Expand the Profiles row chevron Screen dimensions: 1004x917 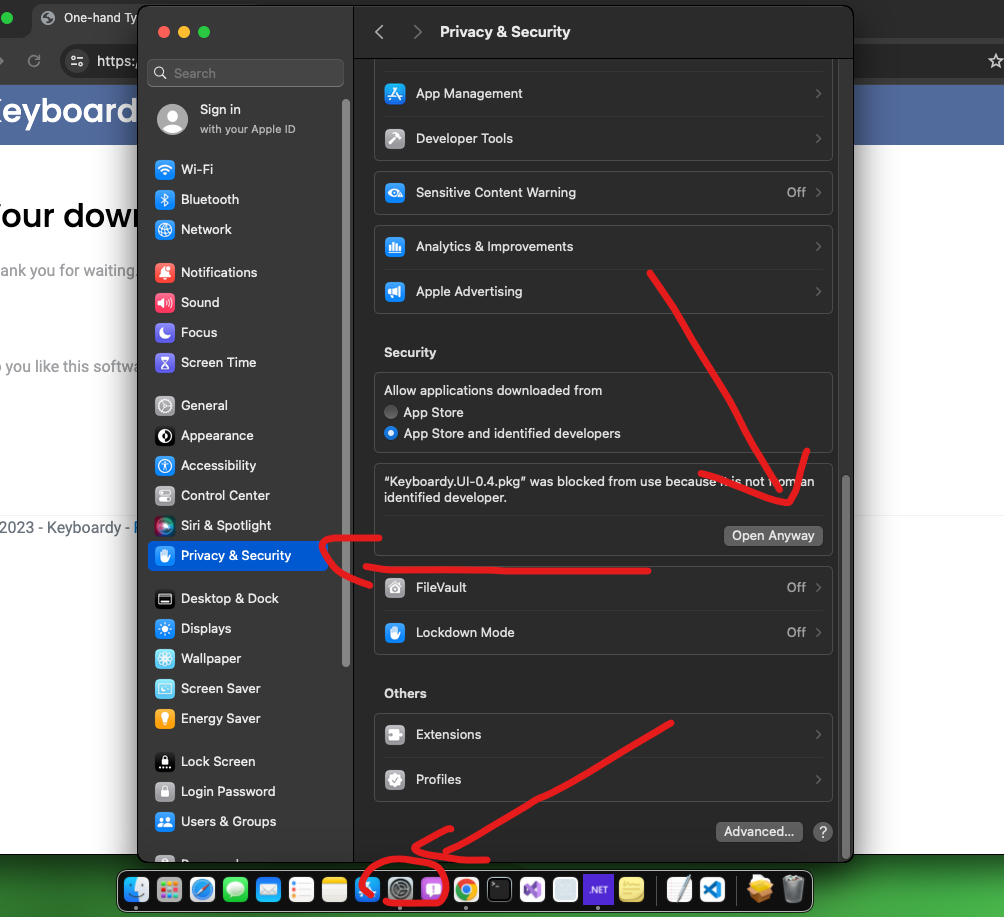(818, 779)
